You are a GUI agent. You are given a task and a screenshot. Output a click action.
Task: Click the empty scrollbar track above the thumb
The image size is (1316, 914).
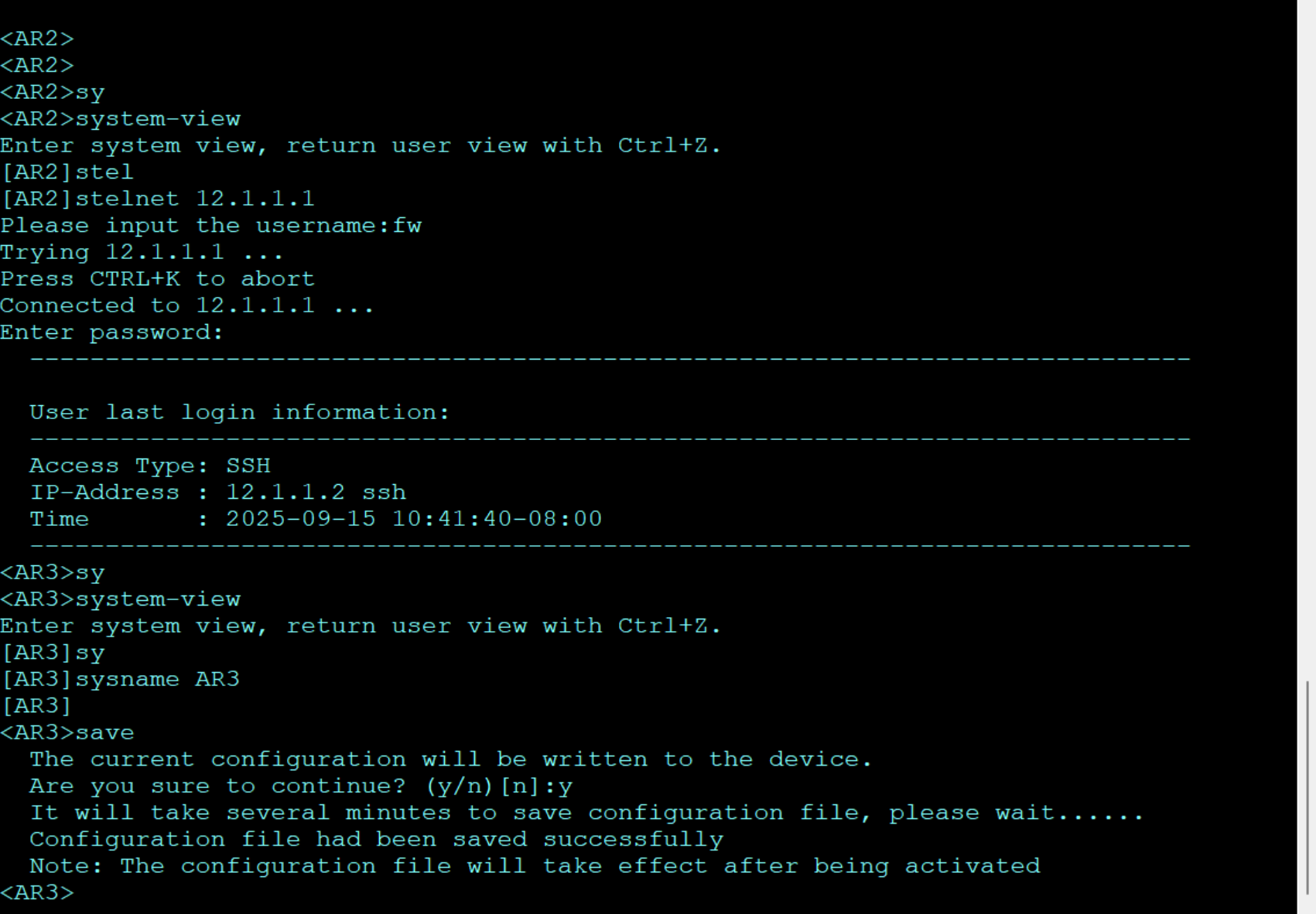coord(1307,348)
